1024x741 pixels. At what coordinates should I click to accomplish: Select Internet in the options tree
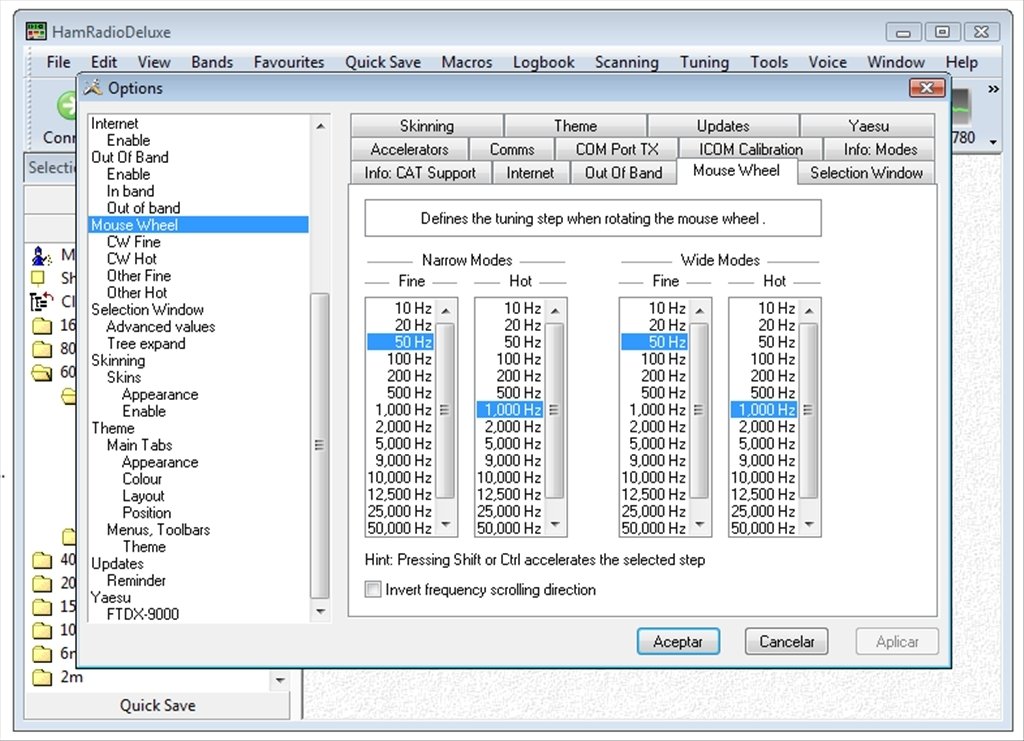click(114, 123)
